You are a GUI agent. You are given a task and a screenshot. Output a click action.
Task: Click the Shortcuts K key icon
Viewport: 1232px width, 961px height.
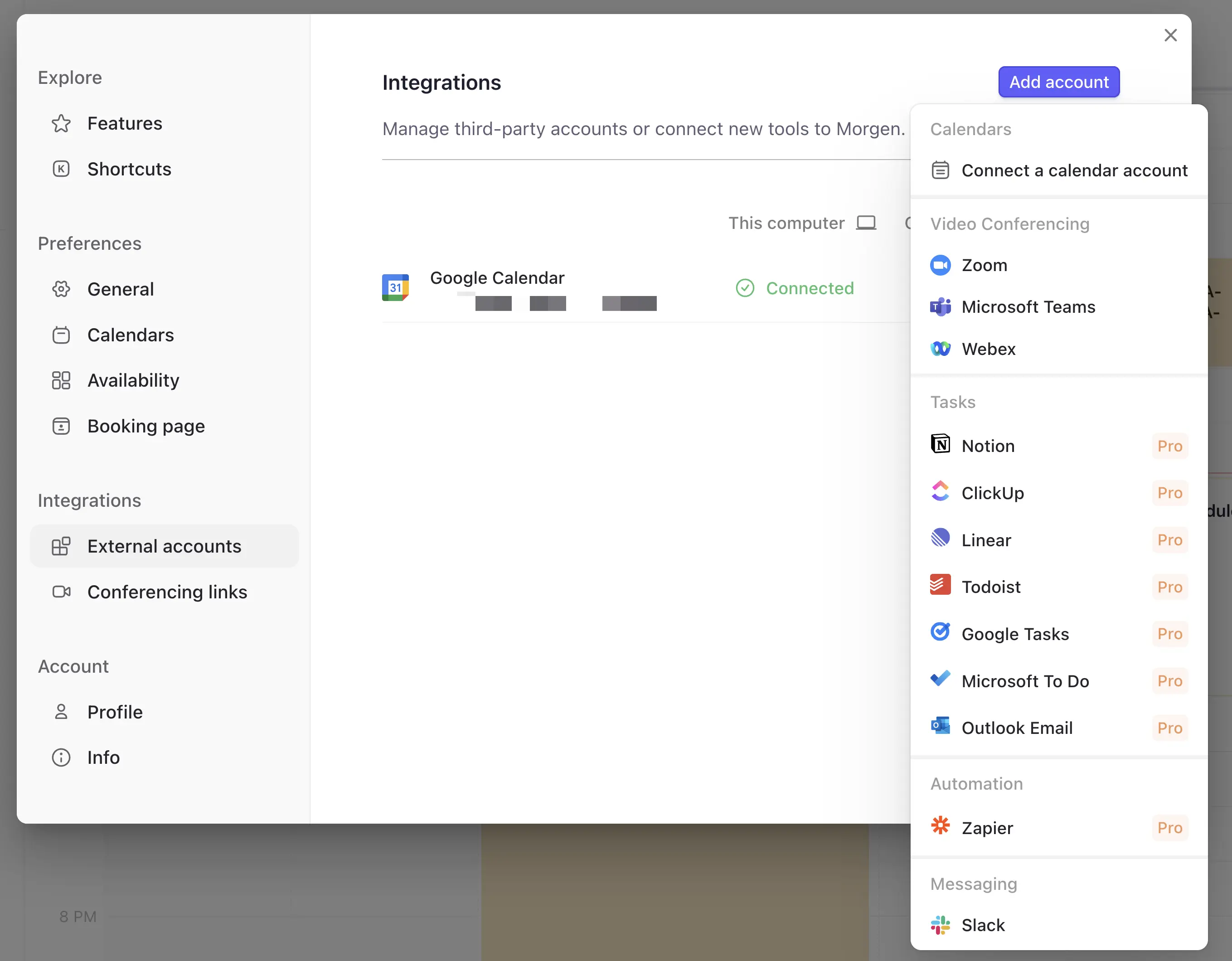pyautogui.click(x=61, y=169)
